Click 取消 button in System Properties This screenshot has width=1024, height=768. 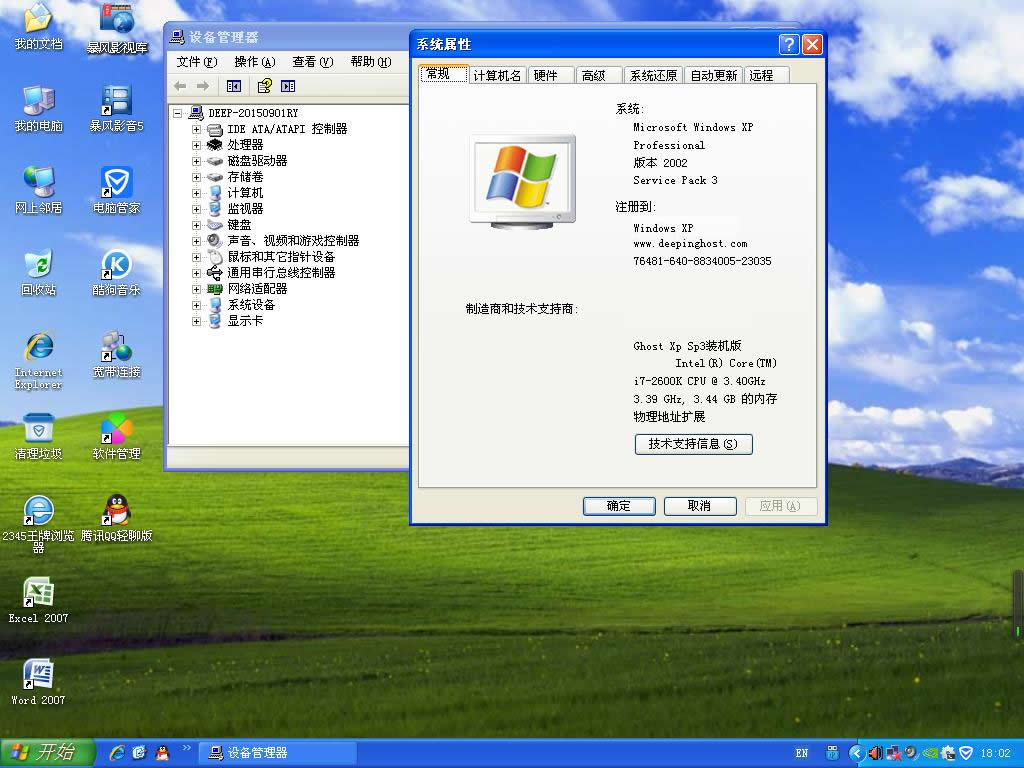(700, 506)
